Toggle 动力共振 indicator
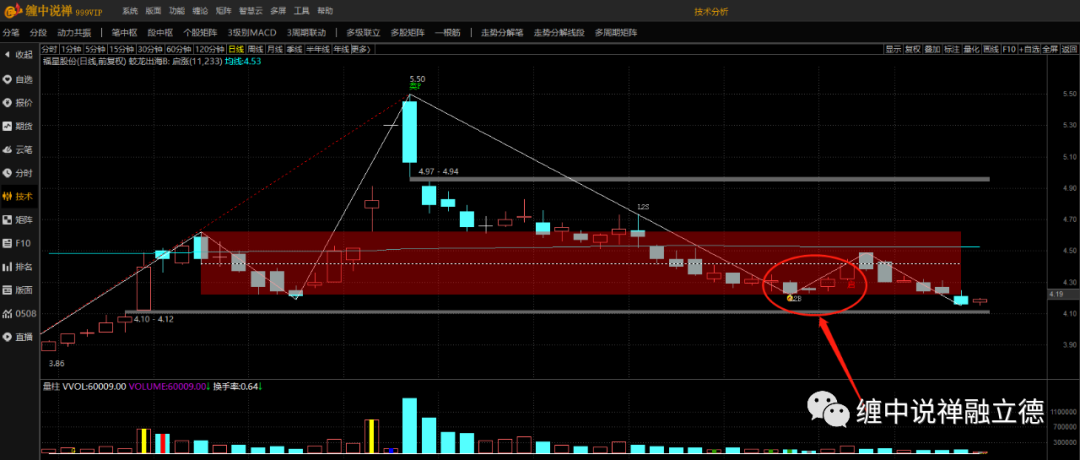1080x460 pixels. [74, 32]
